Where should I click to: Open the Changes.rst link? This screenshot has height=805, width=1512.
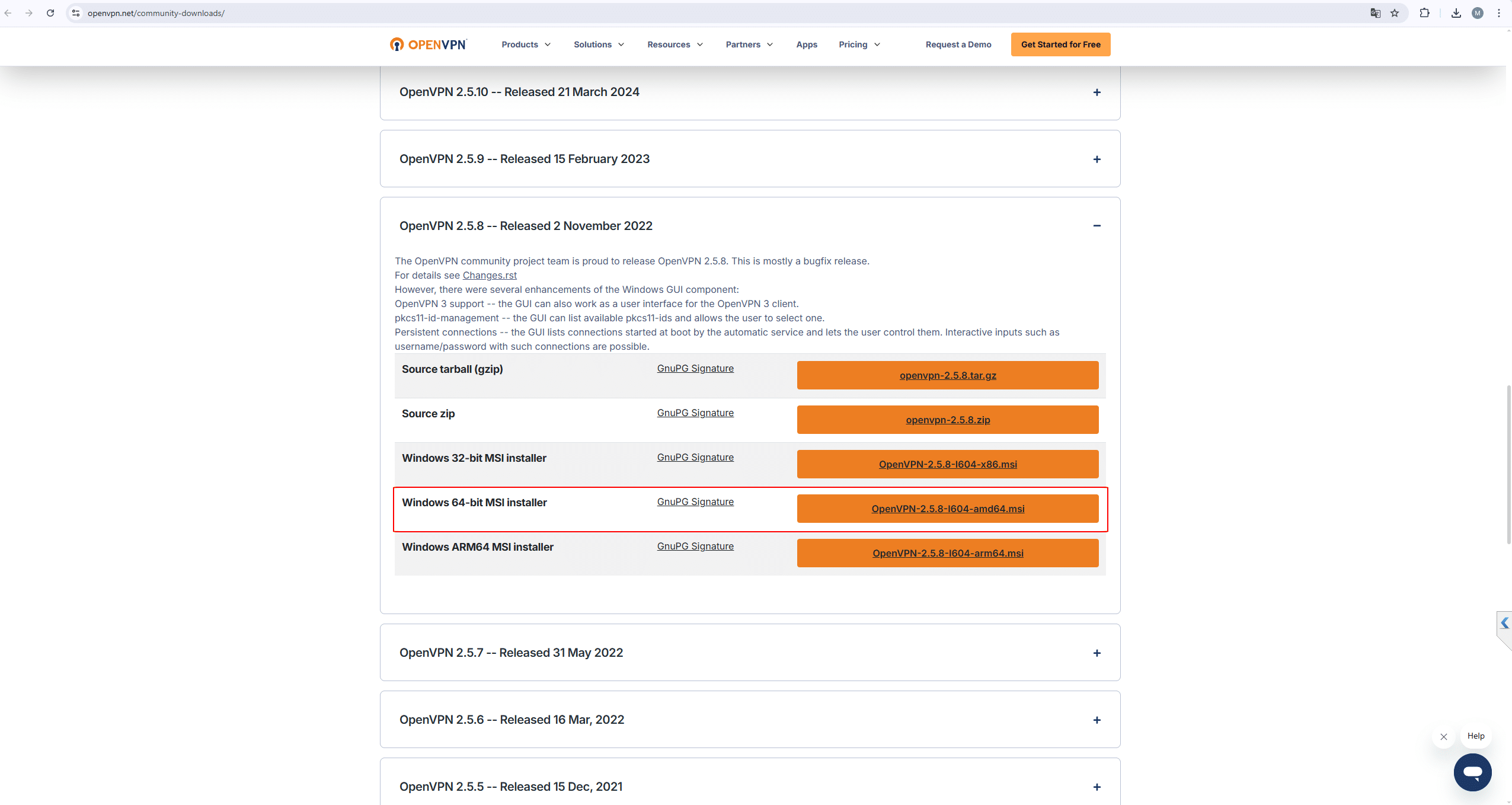click(x=490, y=275)
